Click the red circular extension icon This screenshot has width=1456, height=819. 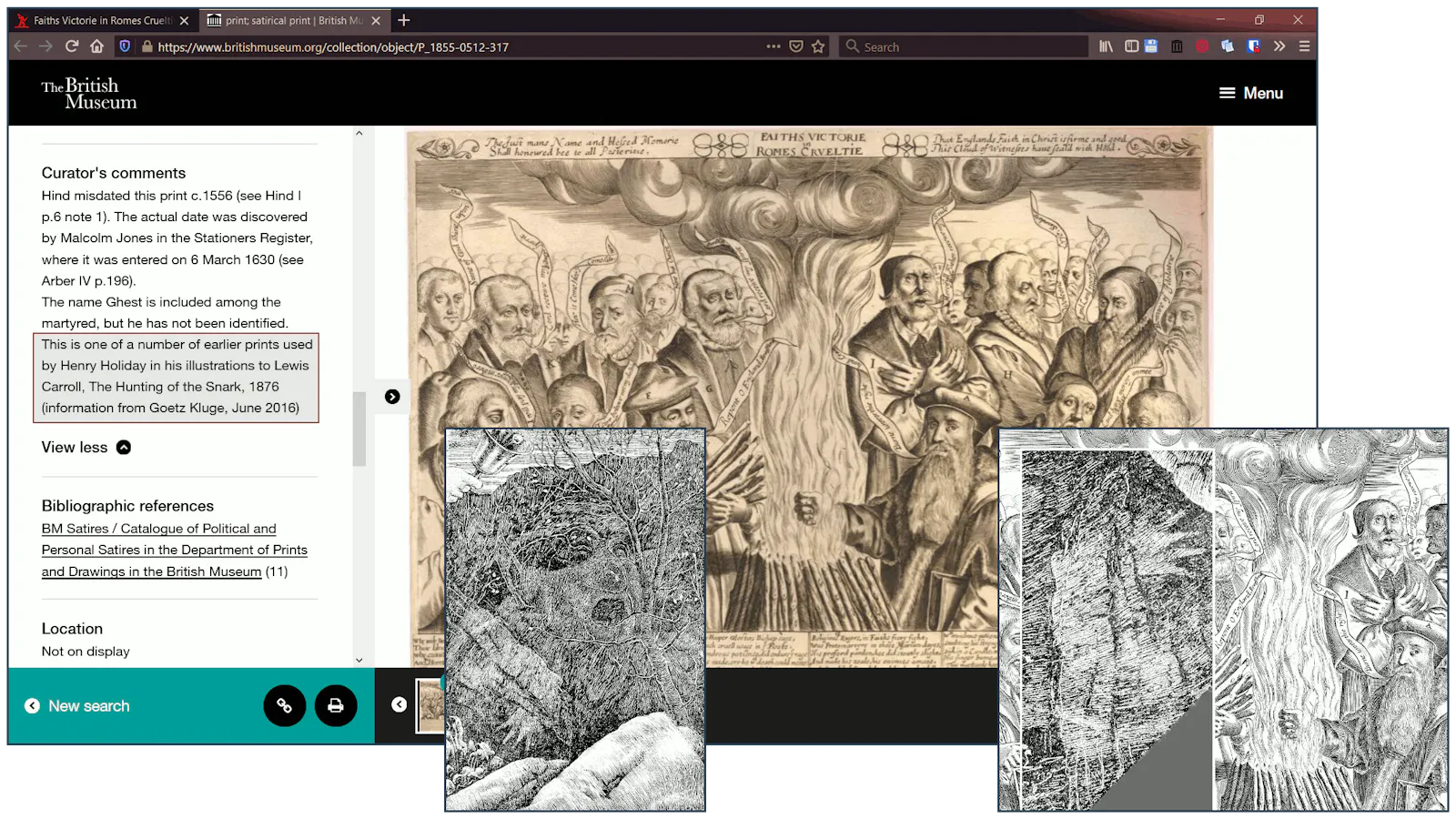point(1202,46)
